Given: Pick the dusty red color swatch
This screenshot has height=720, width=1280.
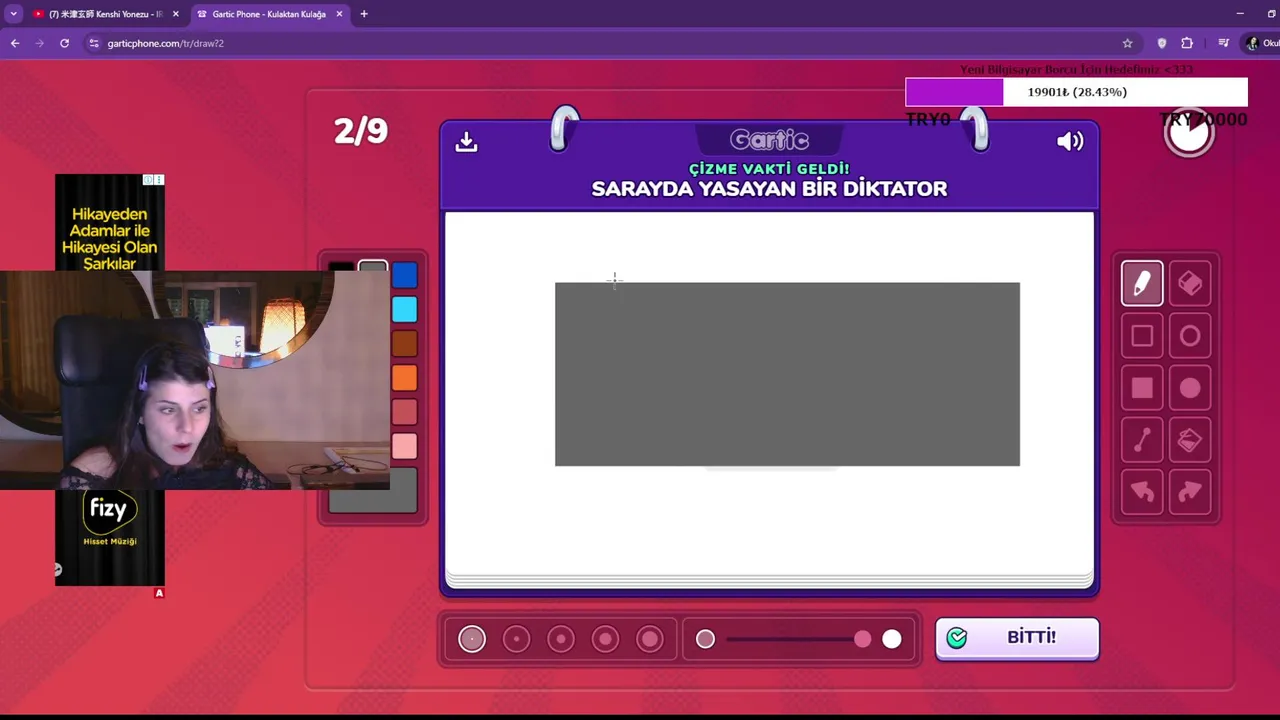Looking at the screenshot, I should click(404, 411).
